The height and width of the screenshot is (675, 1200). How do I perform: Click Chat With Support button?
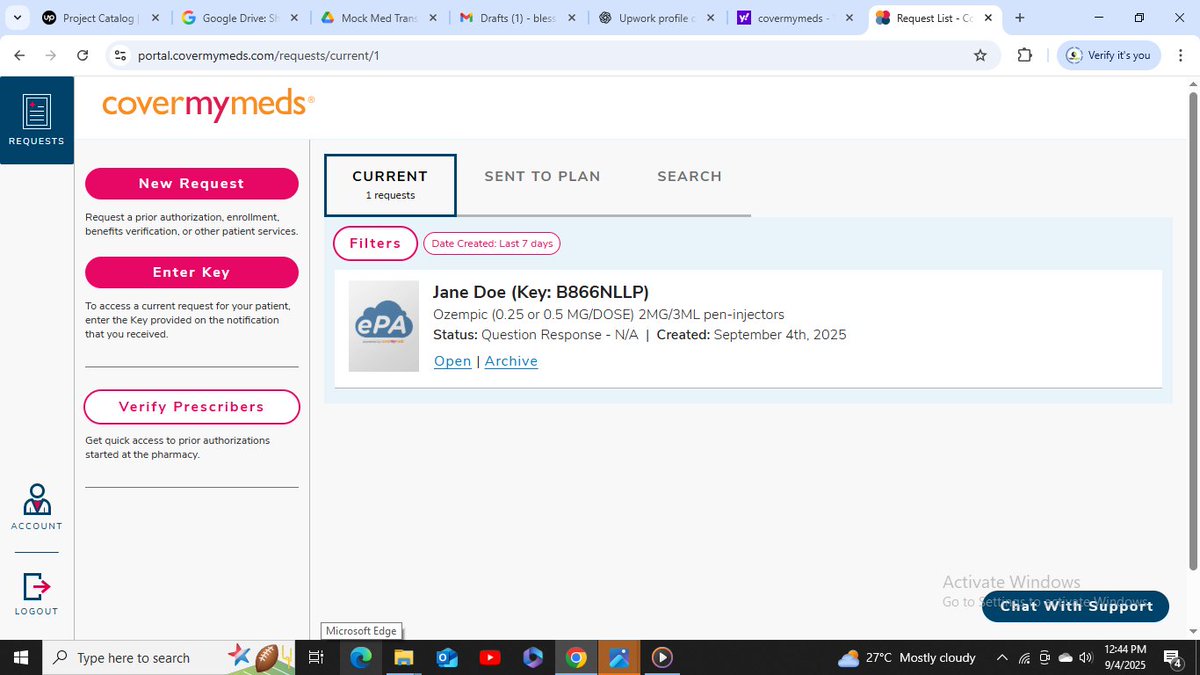[x=1076, y=606]
